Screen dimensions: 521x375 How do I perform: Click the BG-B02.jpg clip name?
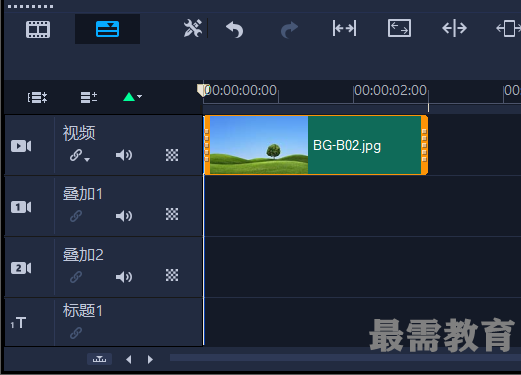coord(347,146)
